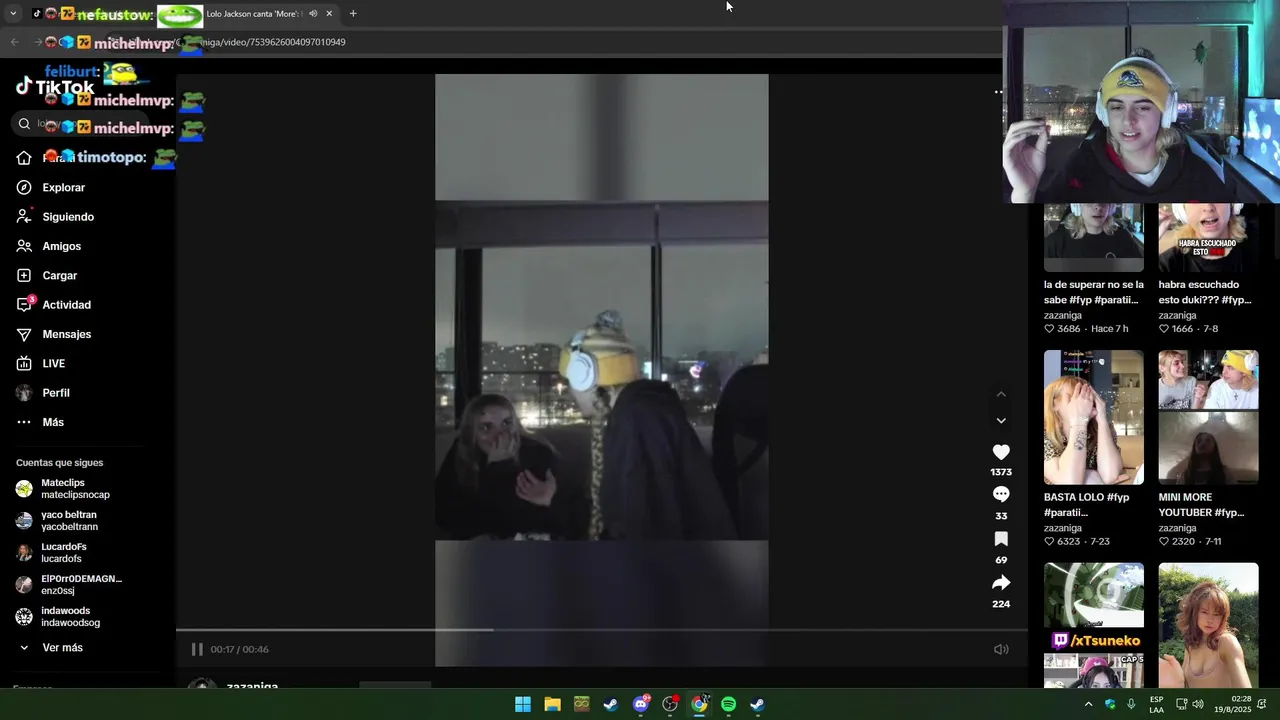Click the Explorar menu label
Screen dimensions: 1280x720
click(x=64, y=187)
